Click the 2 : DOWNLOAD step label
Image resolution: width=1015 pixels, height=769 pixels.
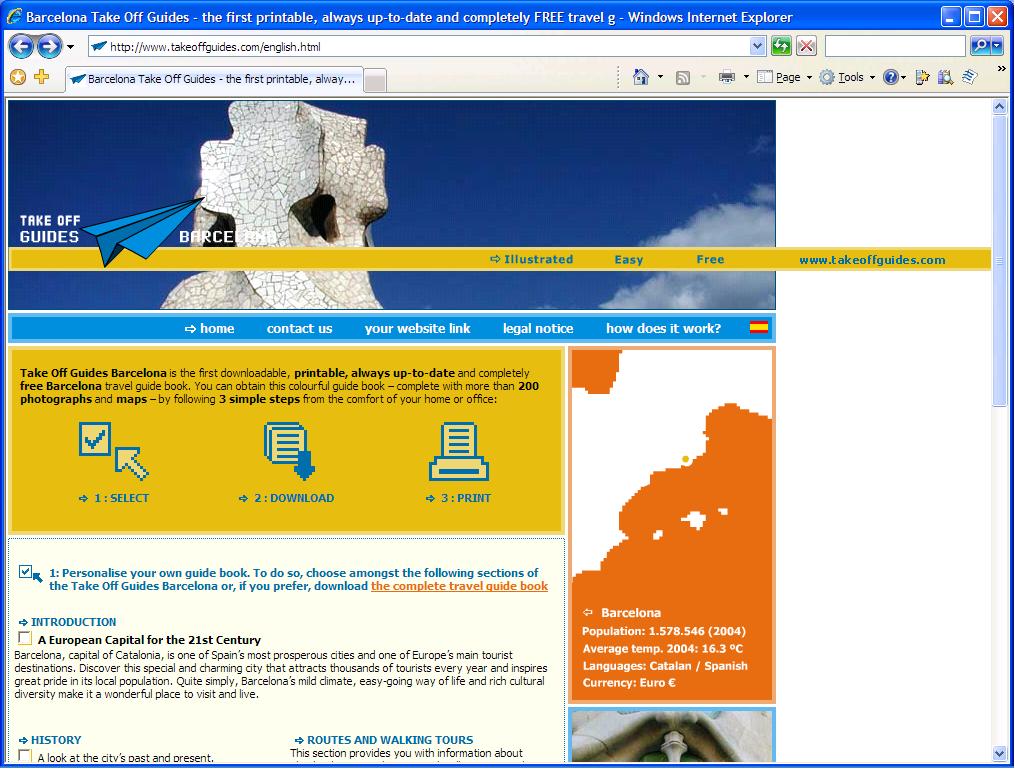coord(294,498)
